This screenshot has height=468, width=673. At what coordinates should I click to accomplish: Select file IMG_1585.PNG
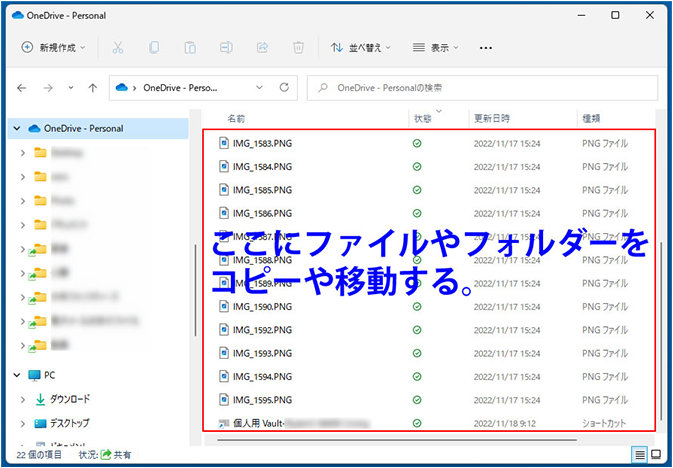tap(262, 190)
